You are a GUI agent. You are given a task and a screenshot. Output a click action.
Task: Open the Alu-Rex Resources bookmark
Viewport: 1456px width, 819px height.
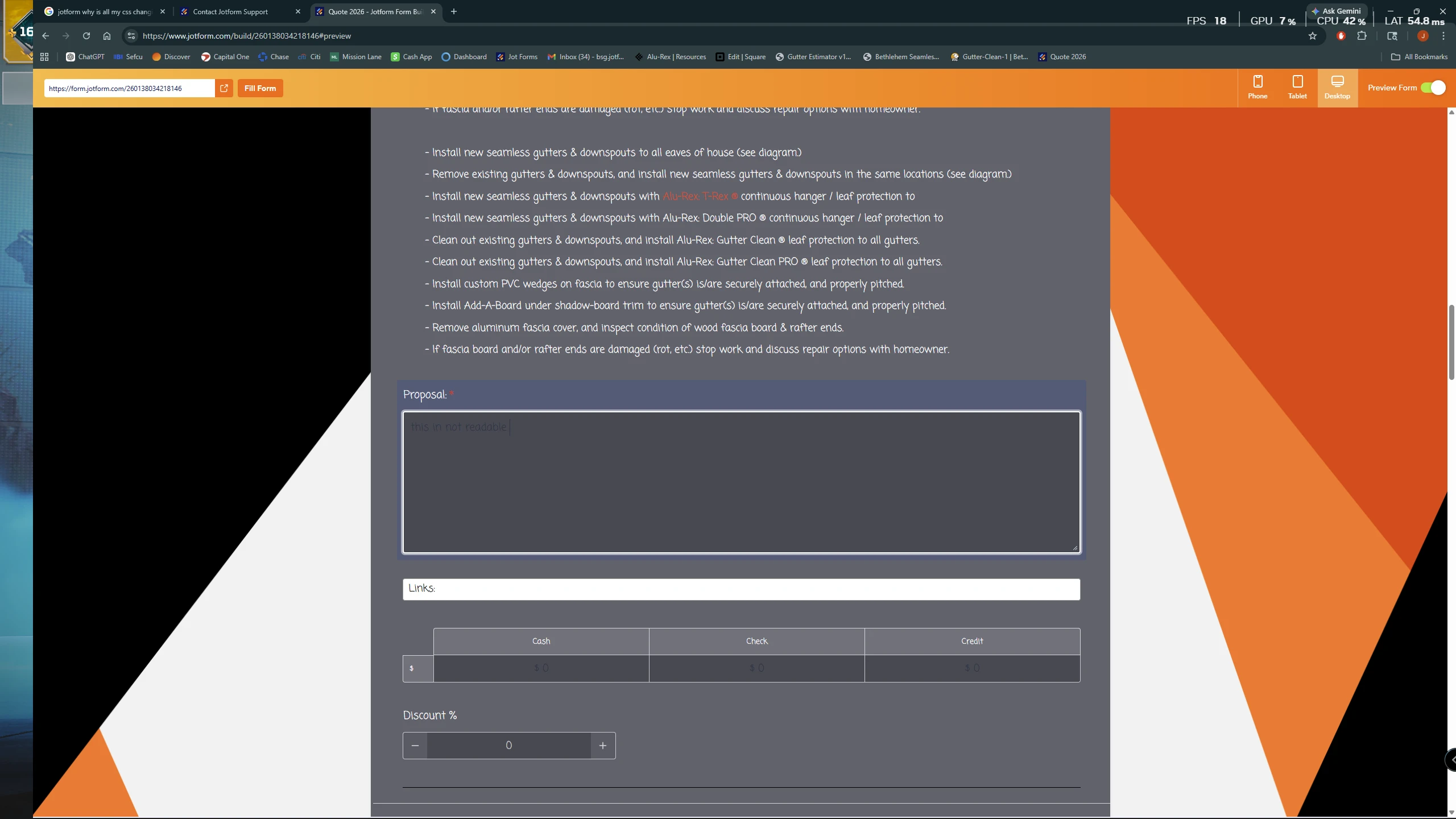(x=671, y=56)
